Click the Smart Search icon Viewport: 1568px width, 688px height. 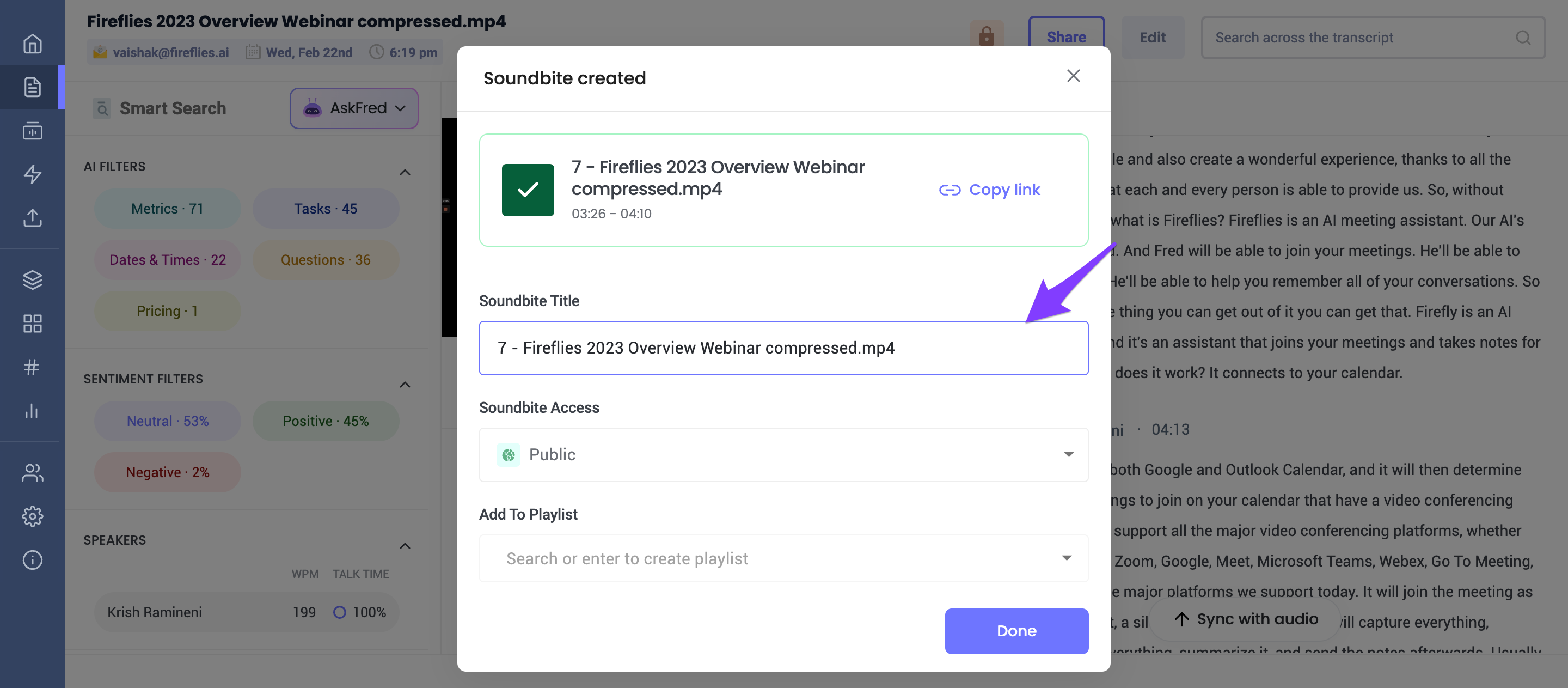point(102,108)
